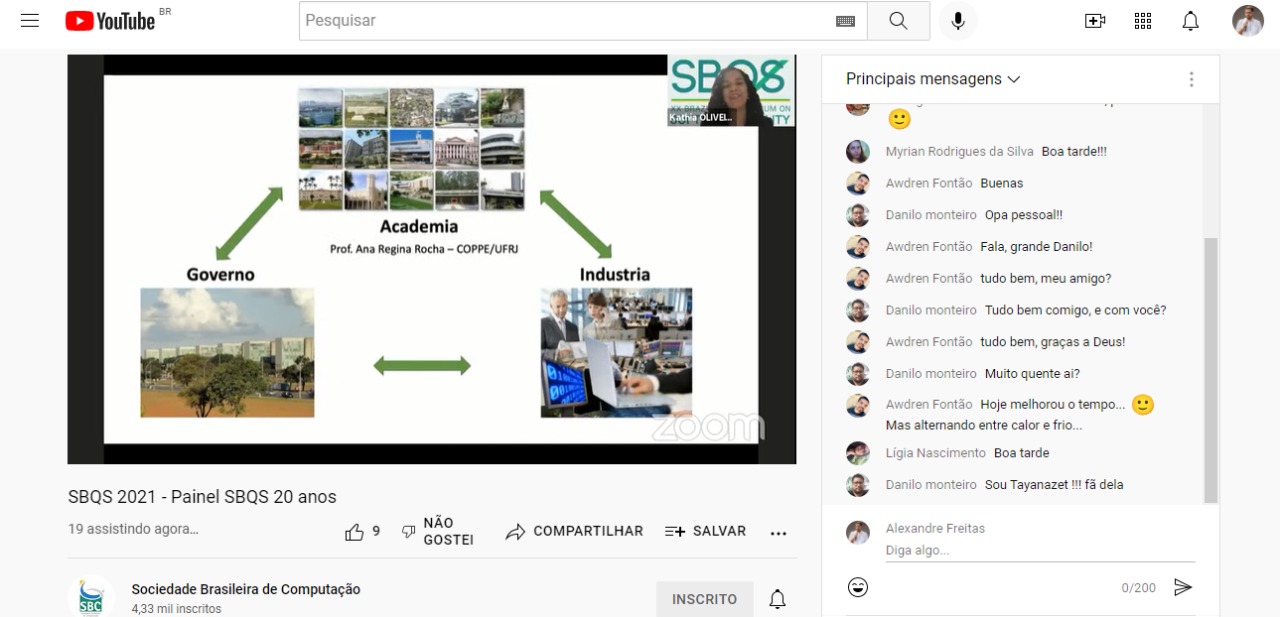Open the YouTube apps grid

(1143, 21)
